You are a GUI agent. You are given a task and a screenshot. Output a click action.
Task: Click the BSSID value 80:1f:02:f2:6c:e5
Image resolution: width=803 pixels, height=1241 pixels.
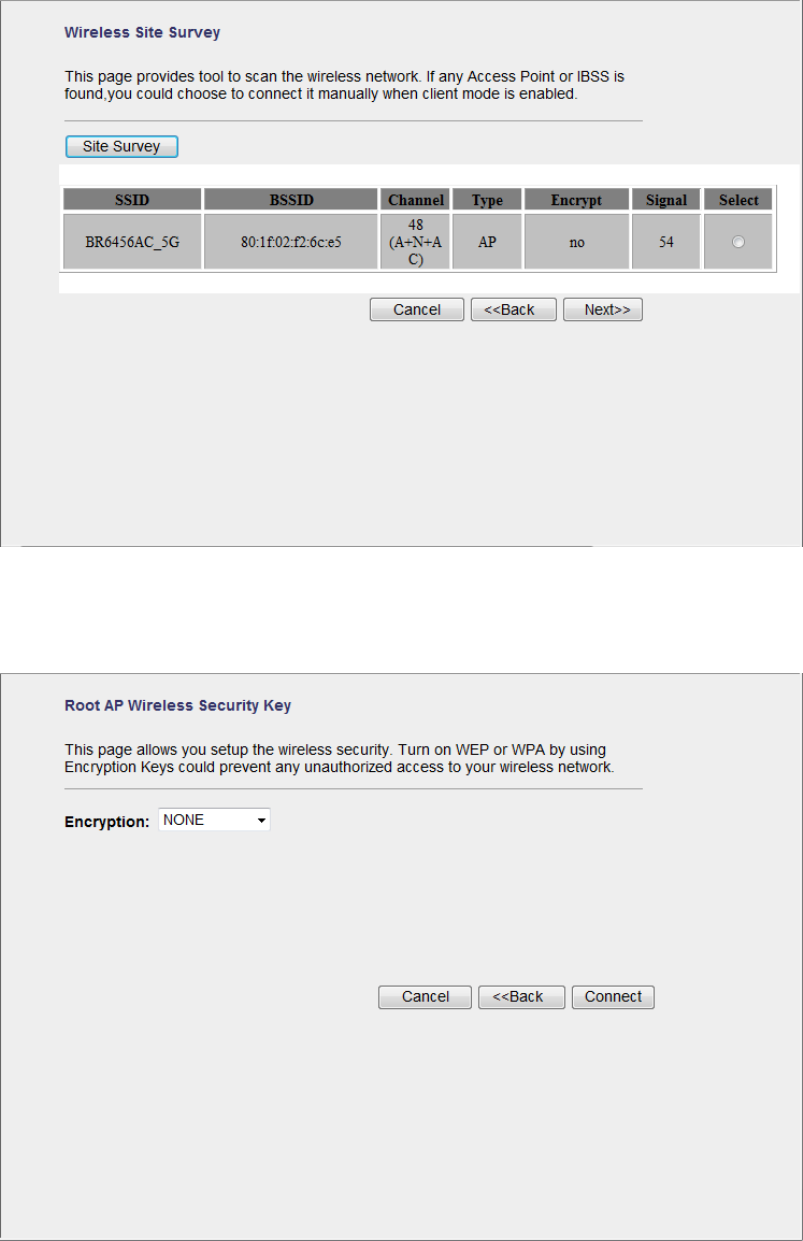tap(290, 241)
